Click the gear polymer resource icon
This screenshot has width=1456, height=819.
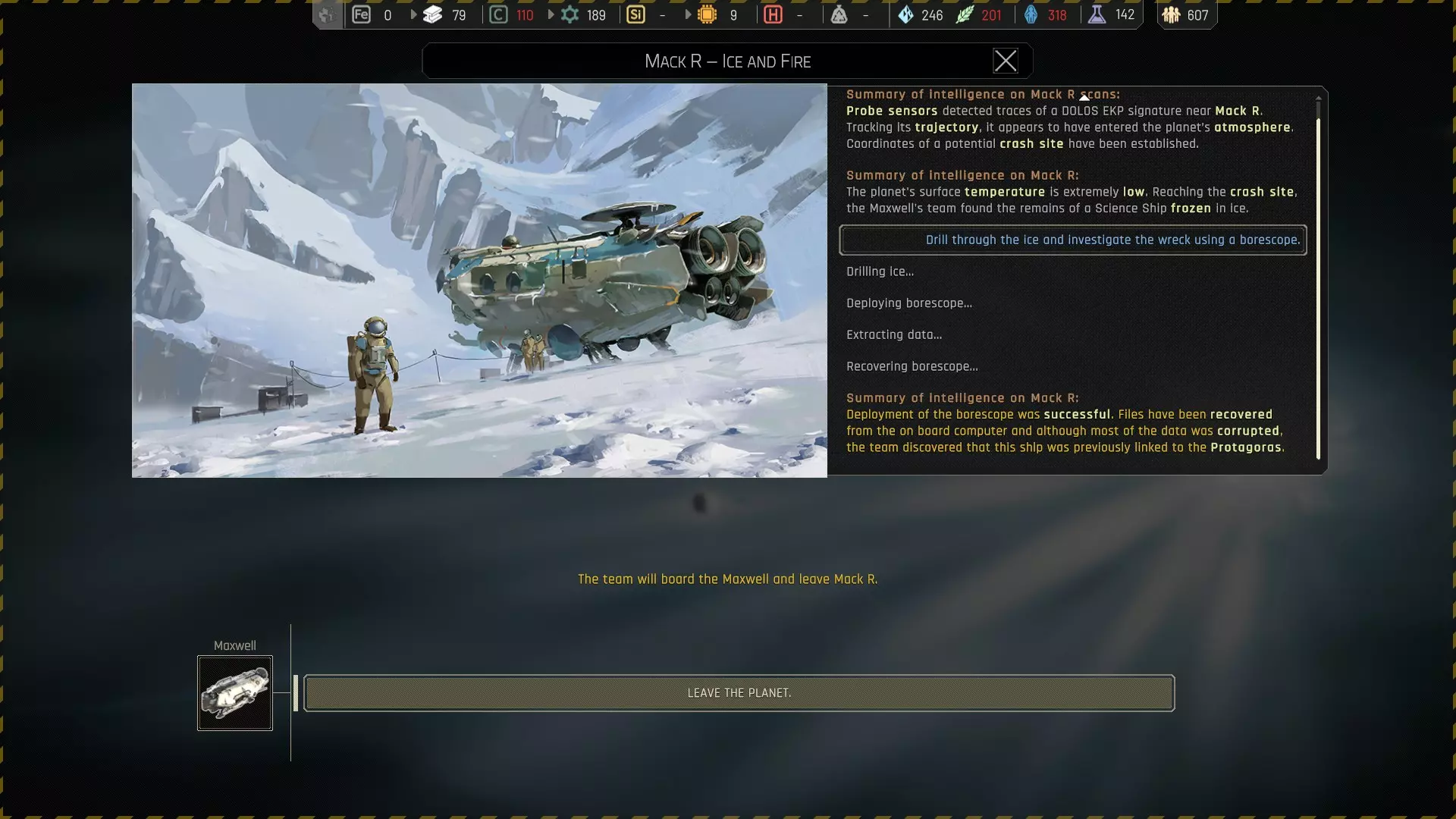(570, 14)
